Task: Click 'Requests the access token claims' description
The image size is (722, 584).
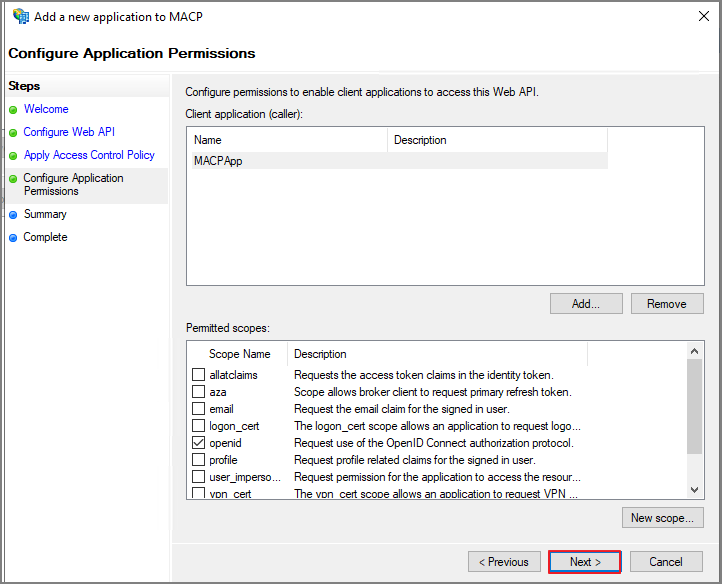Action: (x=424, y=375)
